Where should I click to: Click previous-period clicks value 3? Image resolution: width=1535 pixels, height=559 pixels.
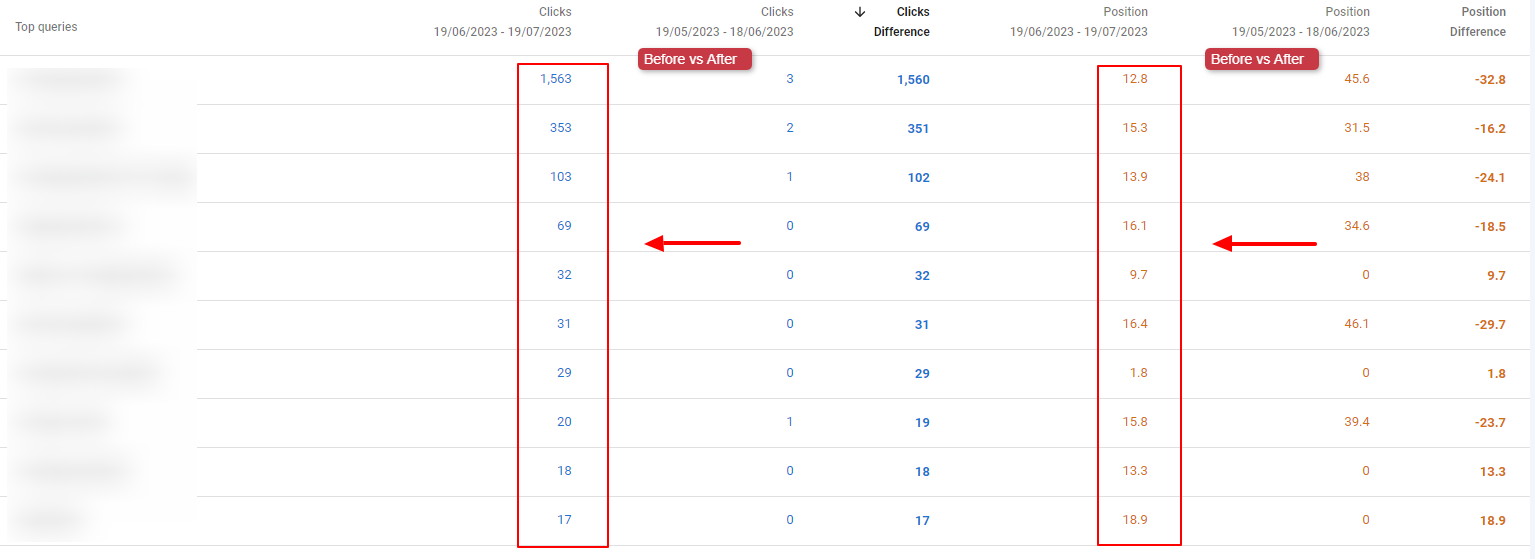click(x=790, y=78)
